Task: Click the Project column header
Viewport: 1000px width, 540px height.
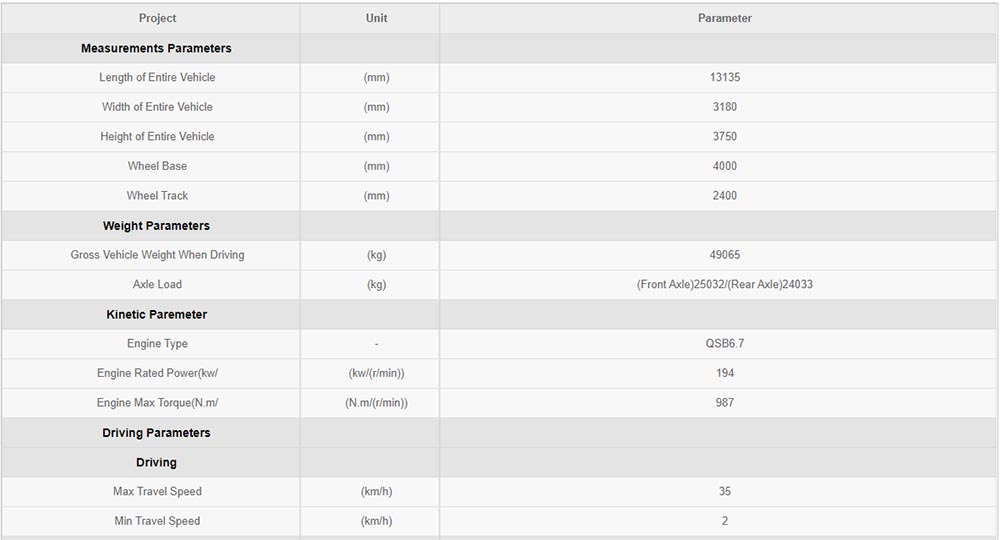Action: [157, 18]
